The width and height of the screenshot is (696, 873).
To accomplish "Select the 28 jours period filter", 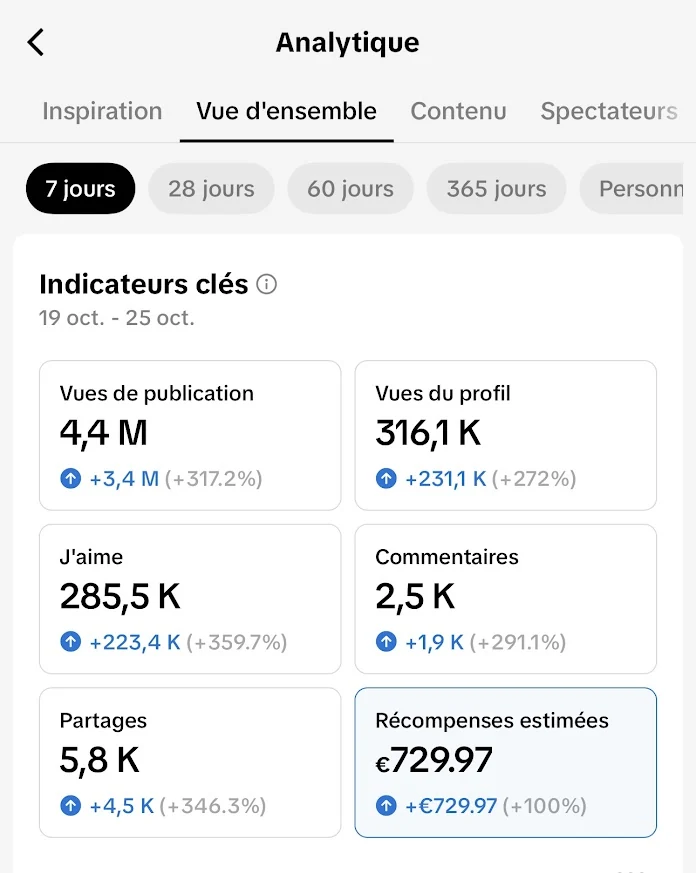I will [x=211, y=189].
